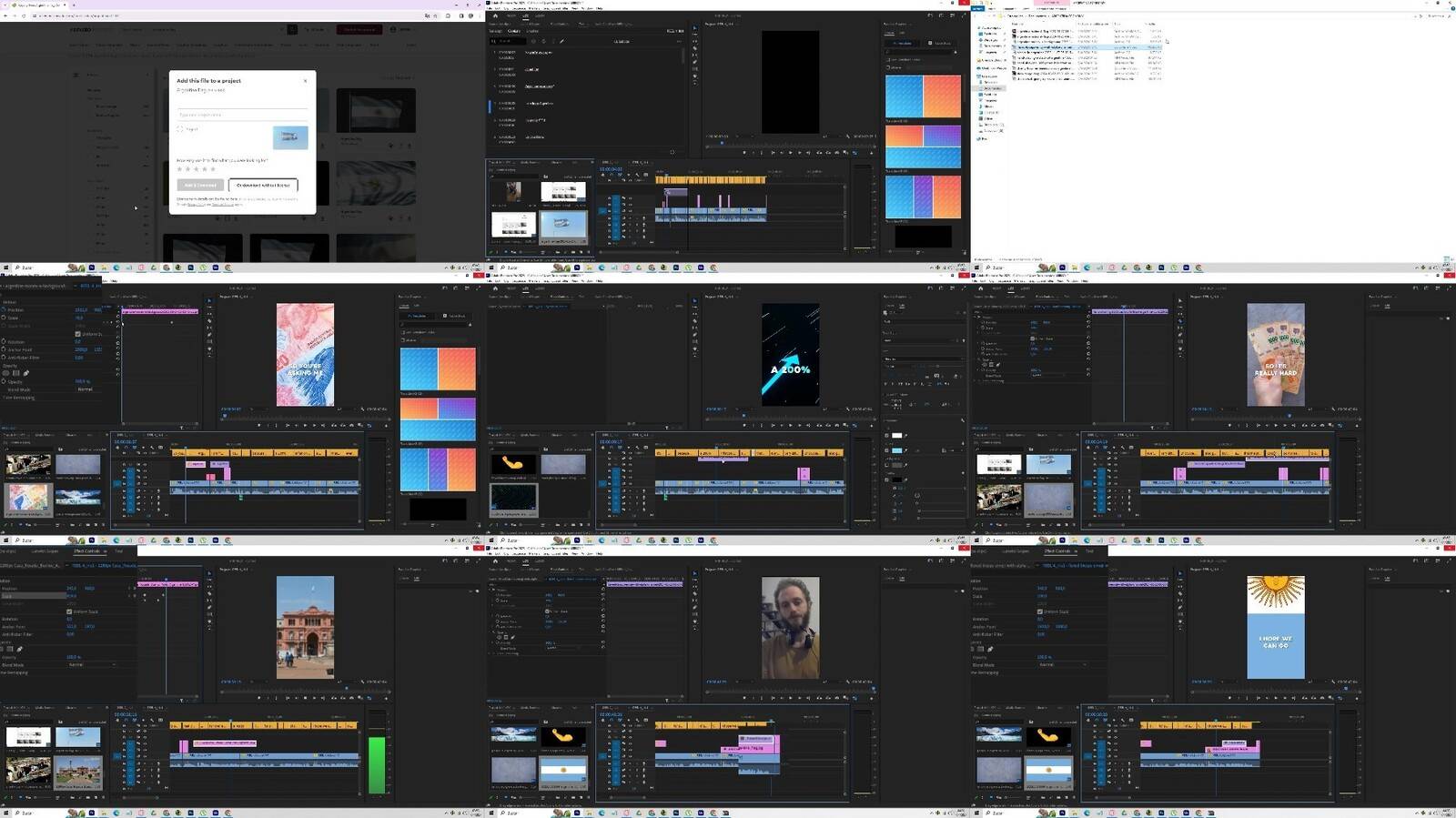
Task: Open Blend Mode dropdown in Casa Rosada window
Action: click(91, 665)
